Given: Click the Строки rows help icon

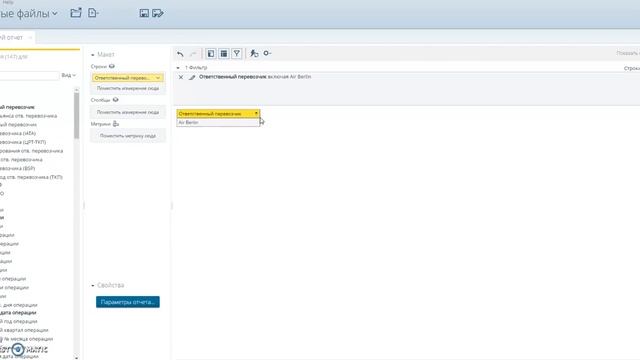Looking at the screenshot, I should [x=112, y=66].
